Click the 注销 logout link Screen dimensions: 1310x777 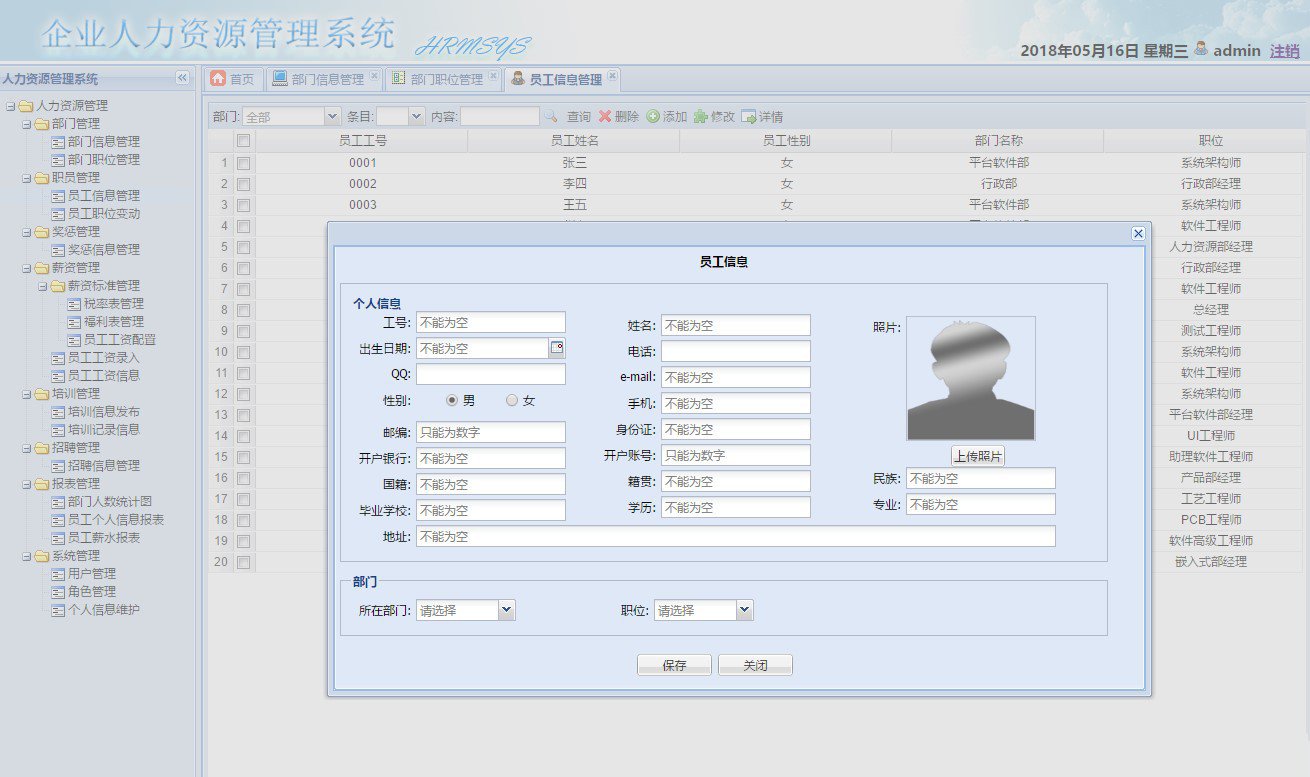[1284, 51]
